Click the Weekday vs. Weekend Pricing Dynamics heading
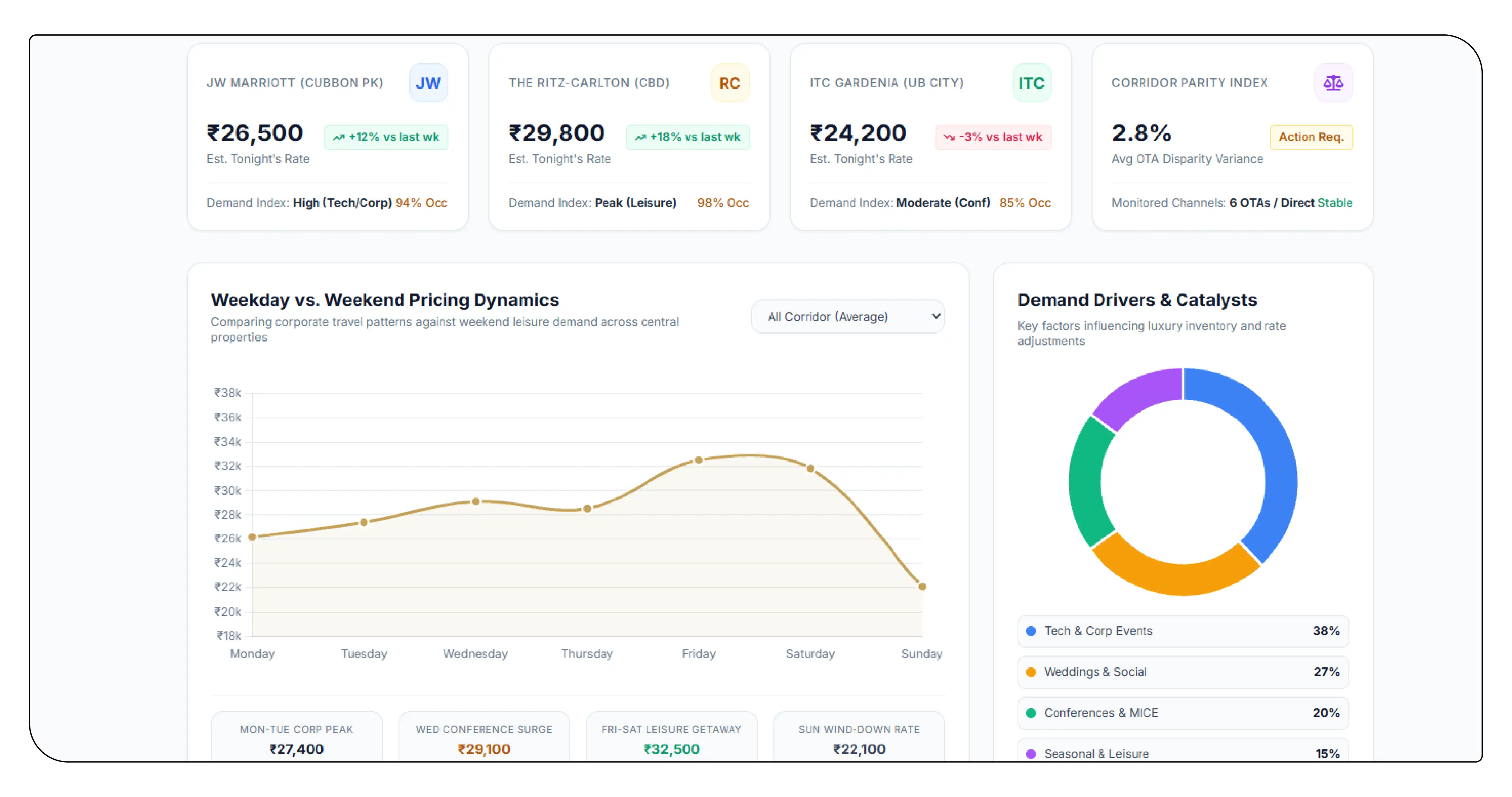Image resolution: width=1512 pixels, height=797 pixels. [384, 300]
